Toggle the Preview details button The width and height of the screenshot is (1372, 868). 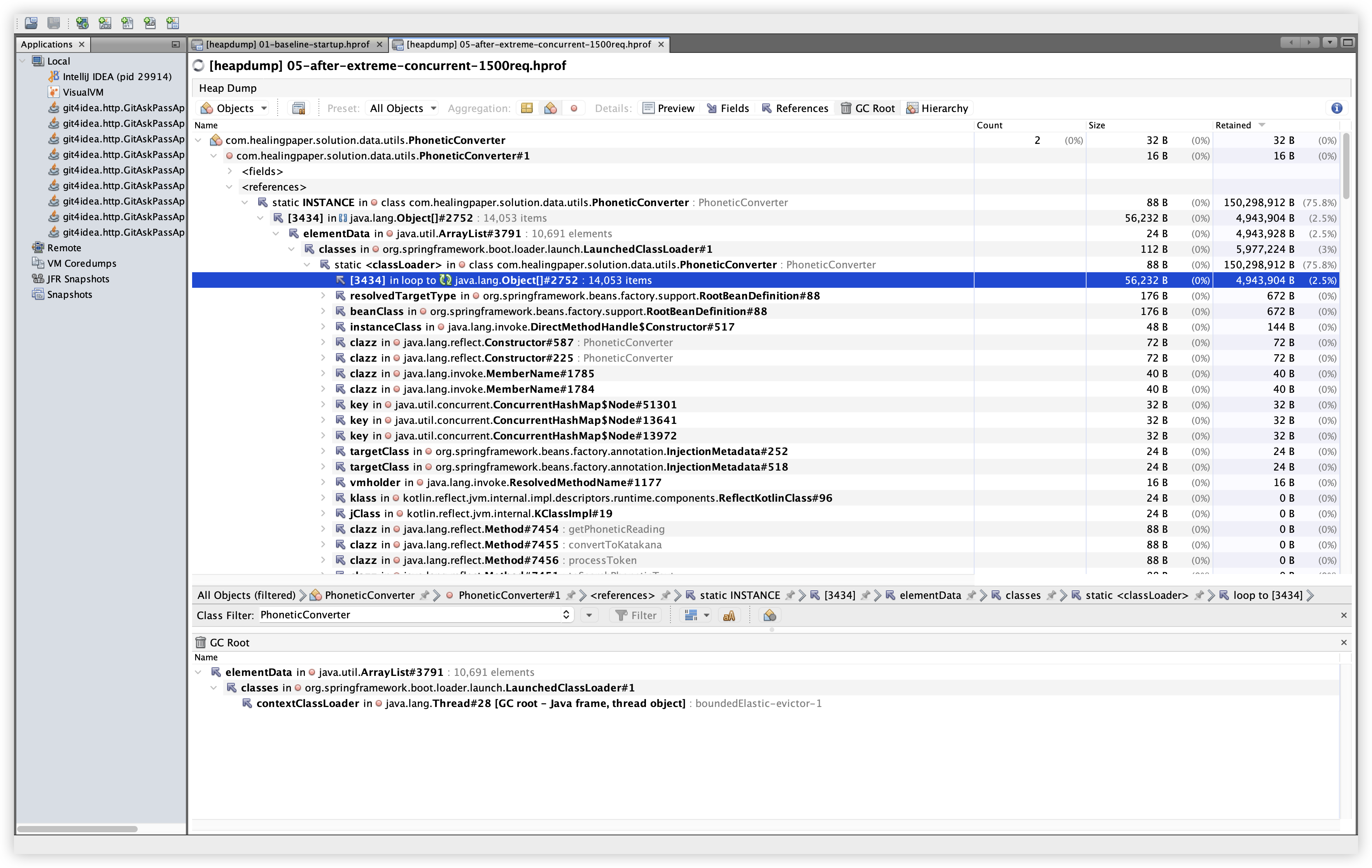click(x=668, y=108)
